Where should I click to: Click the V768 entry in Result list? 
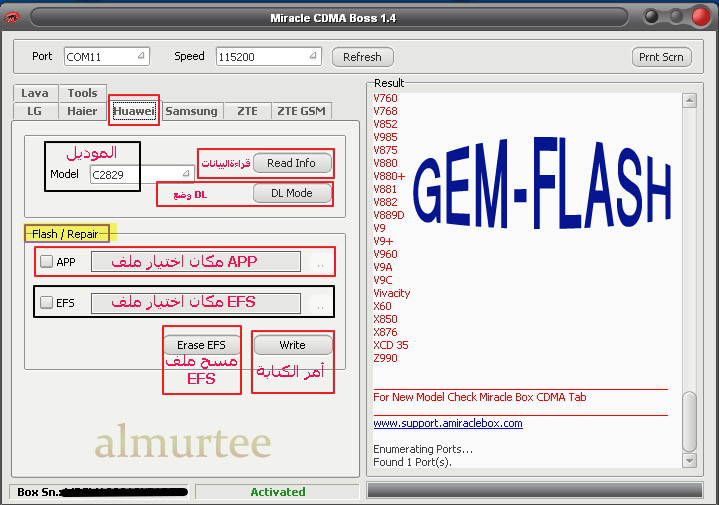pyautogui.click(x=385, y=111)
